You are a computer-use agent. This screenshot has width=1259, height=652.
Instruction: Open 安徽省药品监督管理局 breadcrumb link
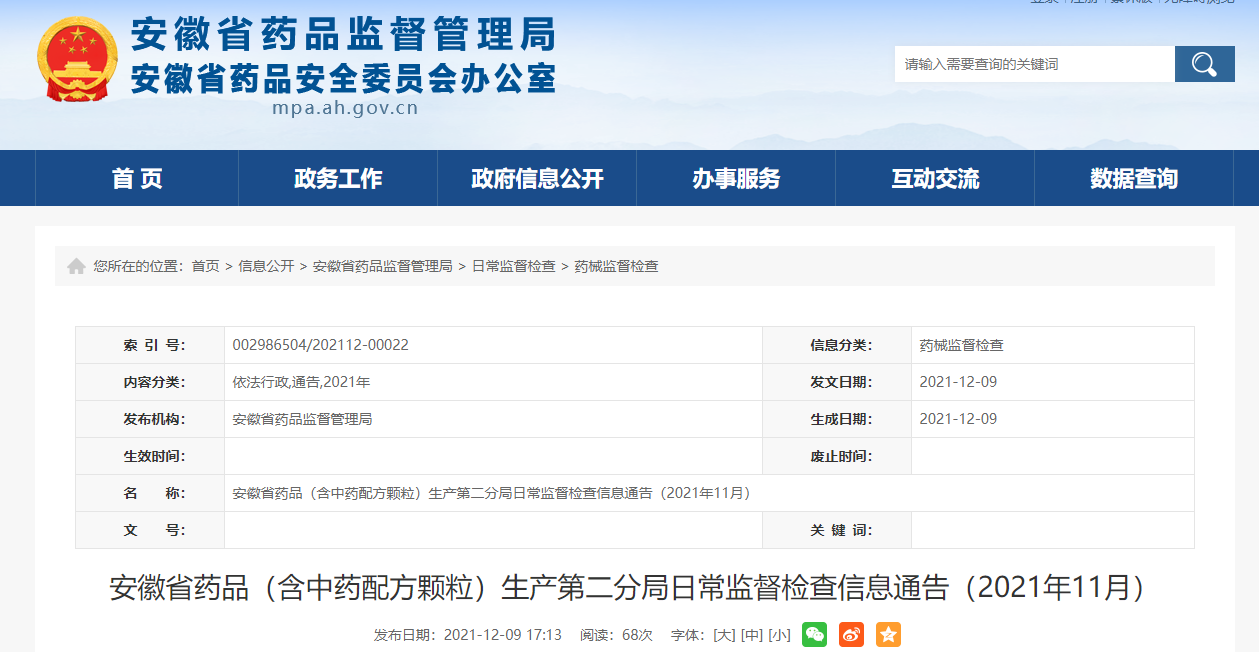pyautogui.click(x=383, y=266)
